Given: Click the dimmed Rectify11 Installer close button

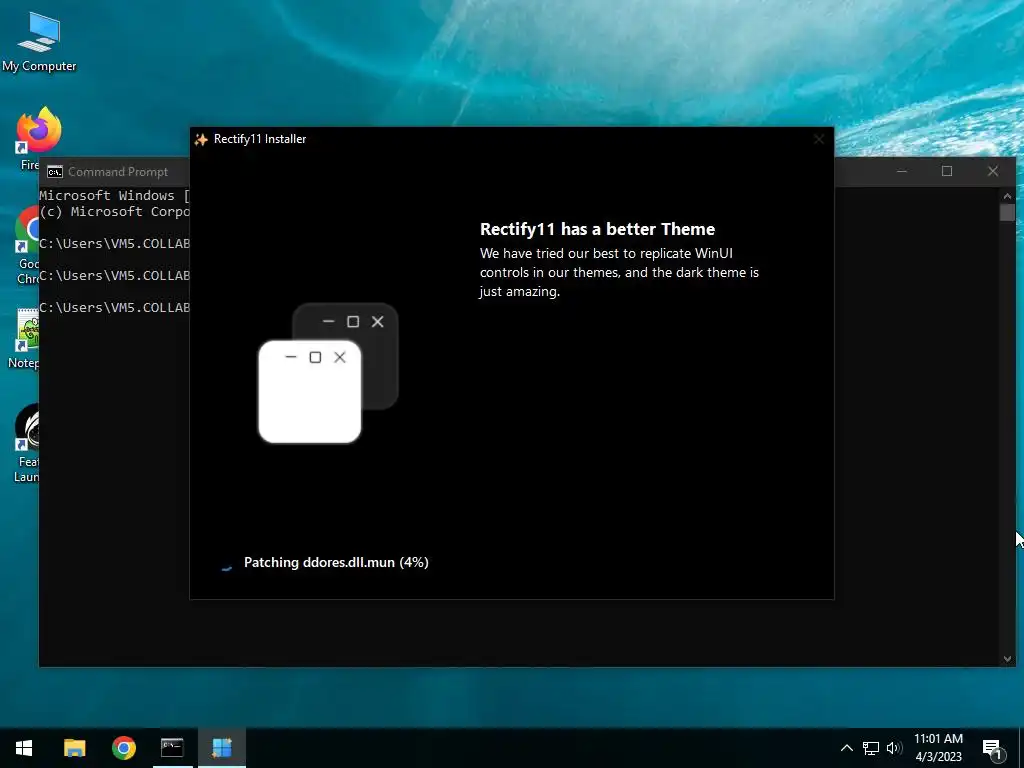Looking at the screenshot, I should [x=819, y=139].
